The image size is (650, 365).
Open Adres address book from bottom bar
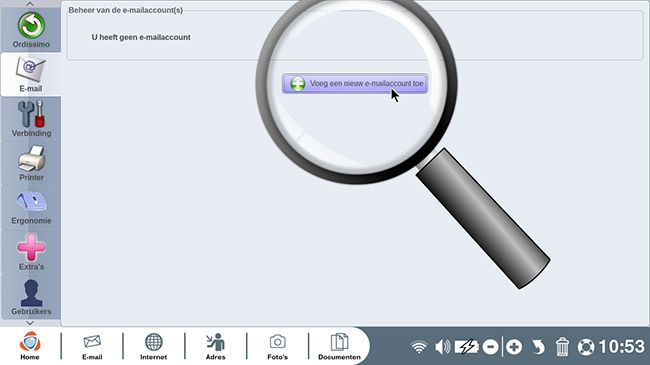(216, 346)
